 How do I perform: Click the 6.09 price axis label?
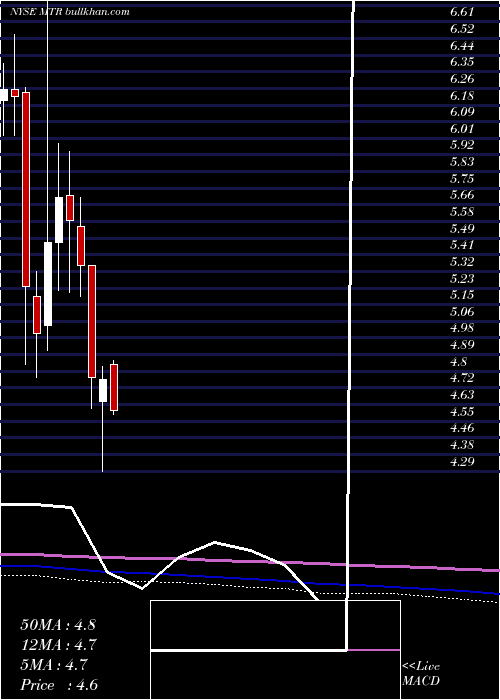point(462,112)
